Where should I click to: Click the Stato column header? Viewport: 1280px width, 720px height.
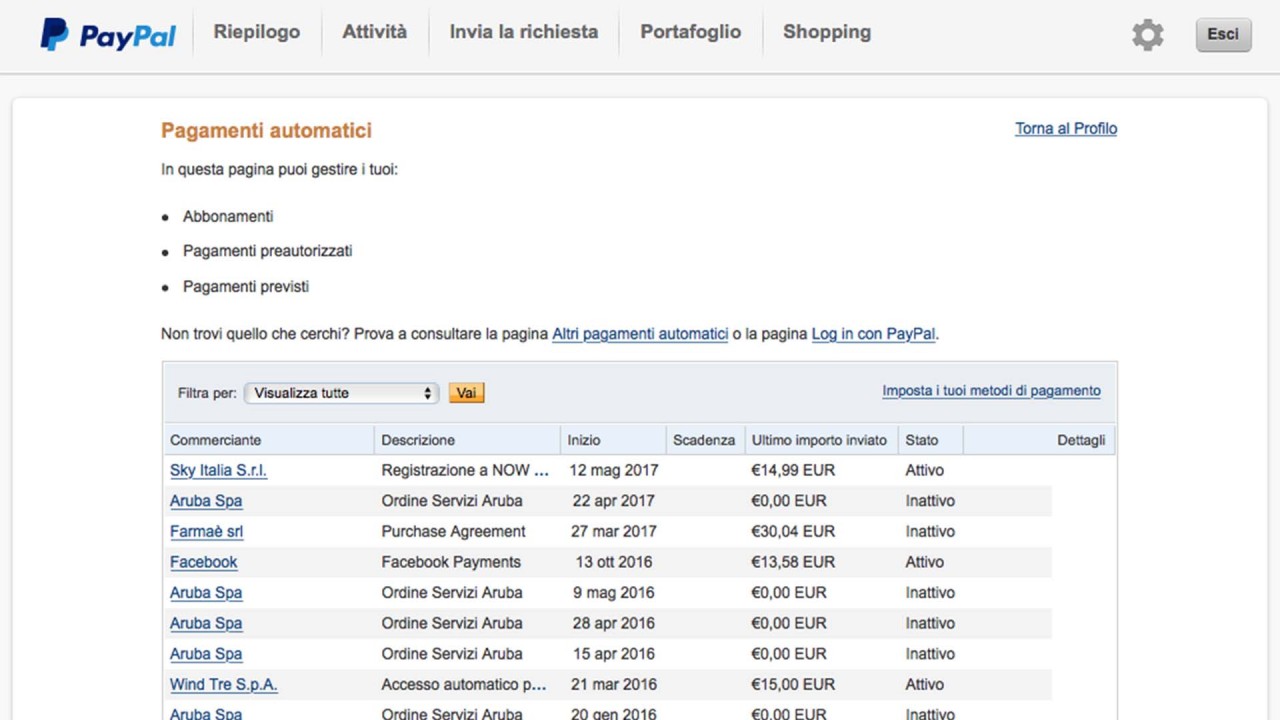[922, 440]
